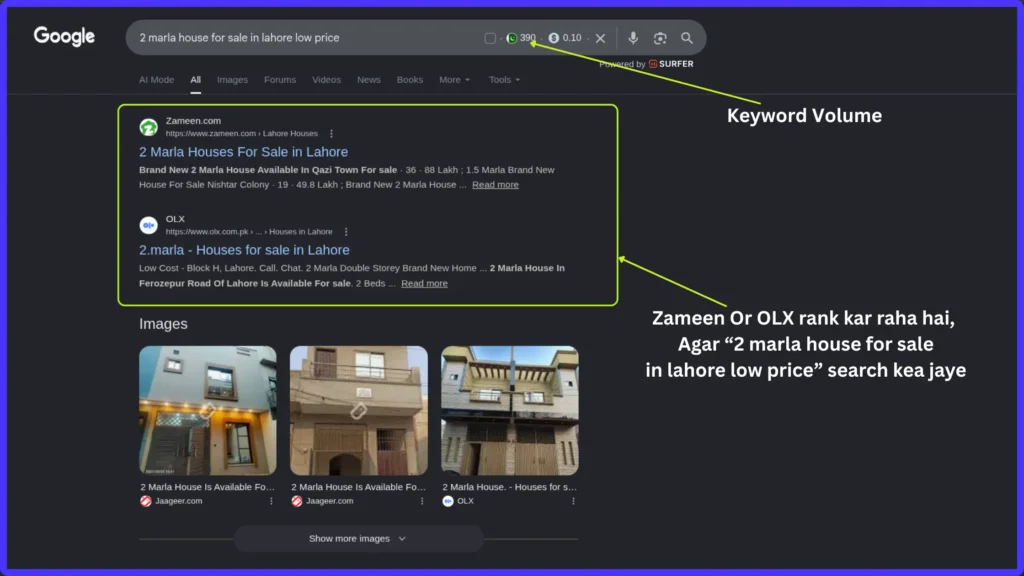Start voice search with microphone icon
Viewport: 1024px width, 576px height.
(633, 38)
